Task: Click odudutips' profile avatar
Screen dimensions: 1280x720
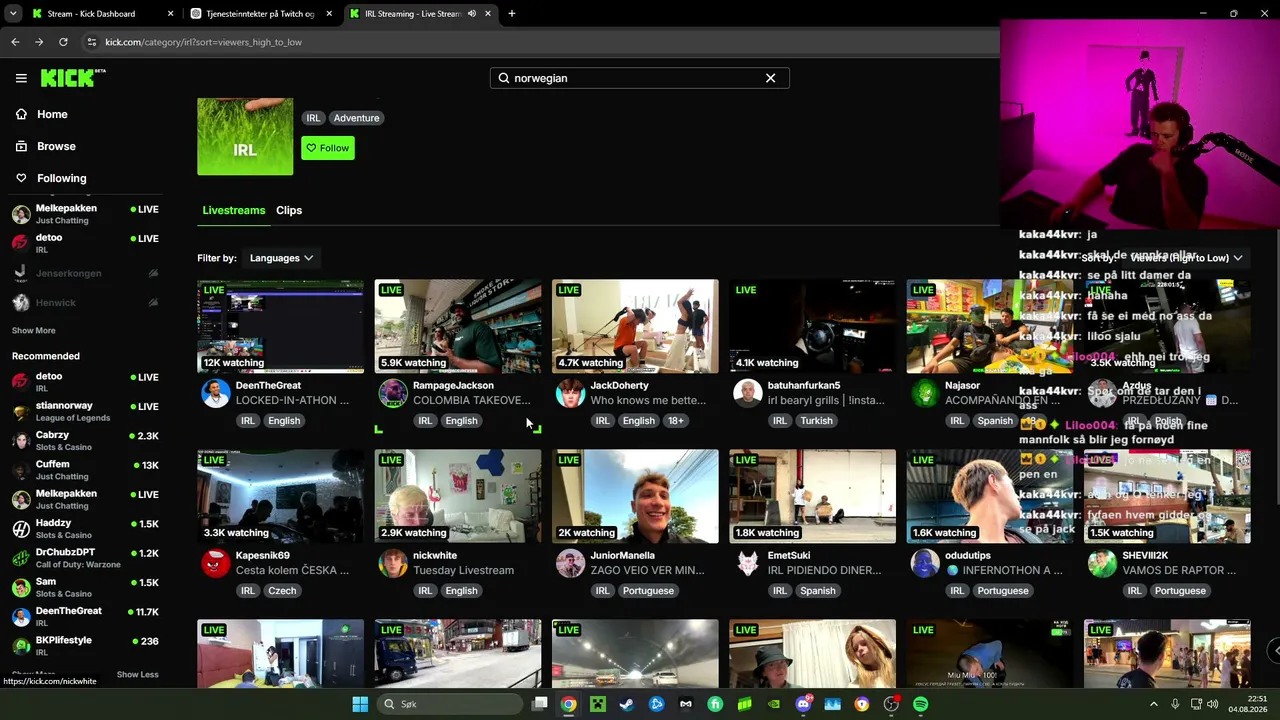Action: (925, 563)
